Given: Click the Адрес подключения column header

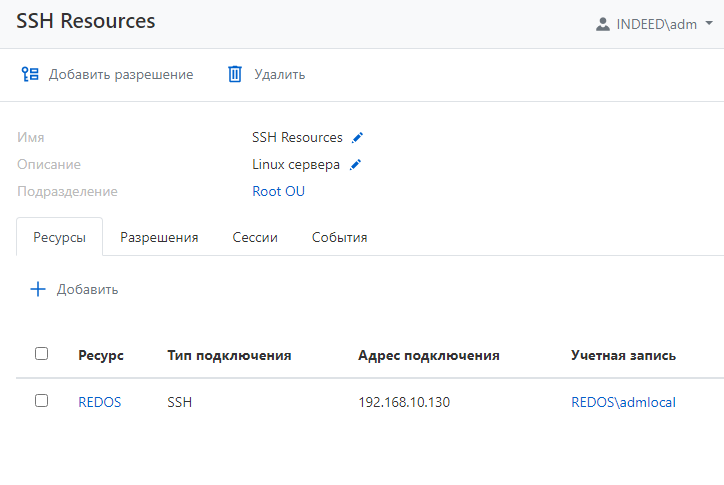Looking at the screenshot, I should [x=428, y=355].
